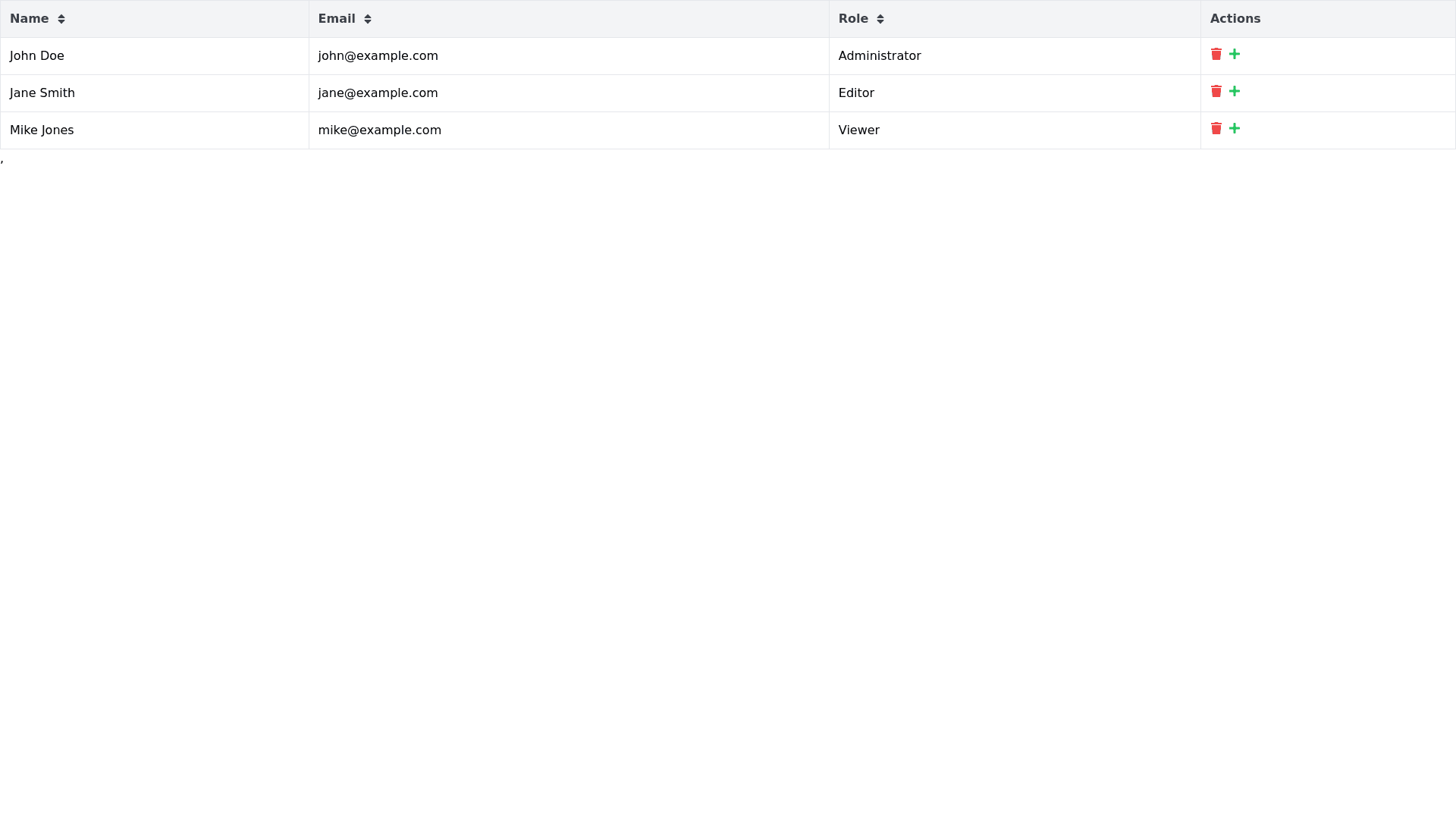Click the Editor role cell
The width and height of the screenshot is (1456, 819).
tap(856, 93)
